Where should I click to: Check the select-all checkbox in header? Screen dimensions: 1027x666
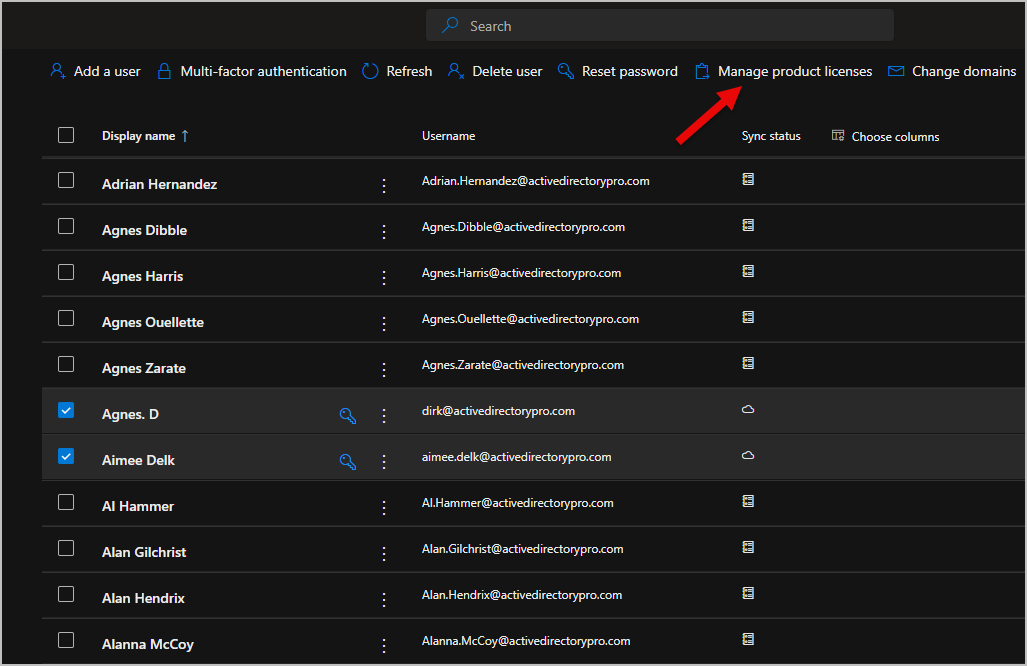click(x=65, y=134)
